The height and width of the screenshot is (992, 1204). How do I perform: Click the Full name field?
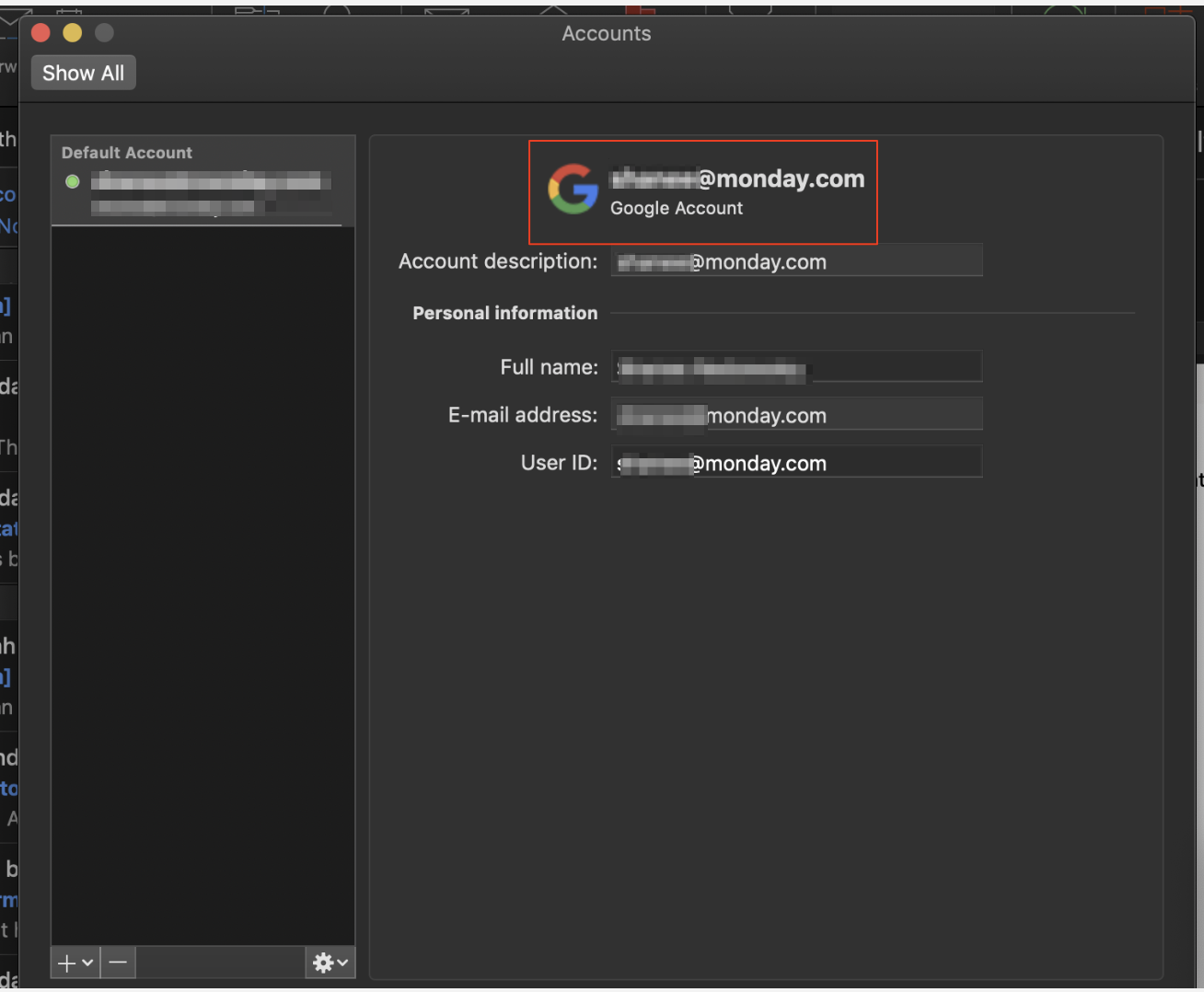796,366
